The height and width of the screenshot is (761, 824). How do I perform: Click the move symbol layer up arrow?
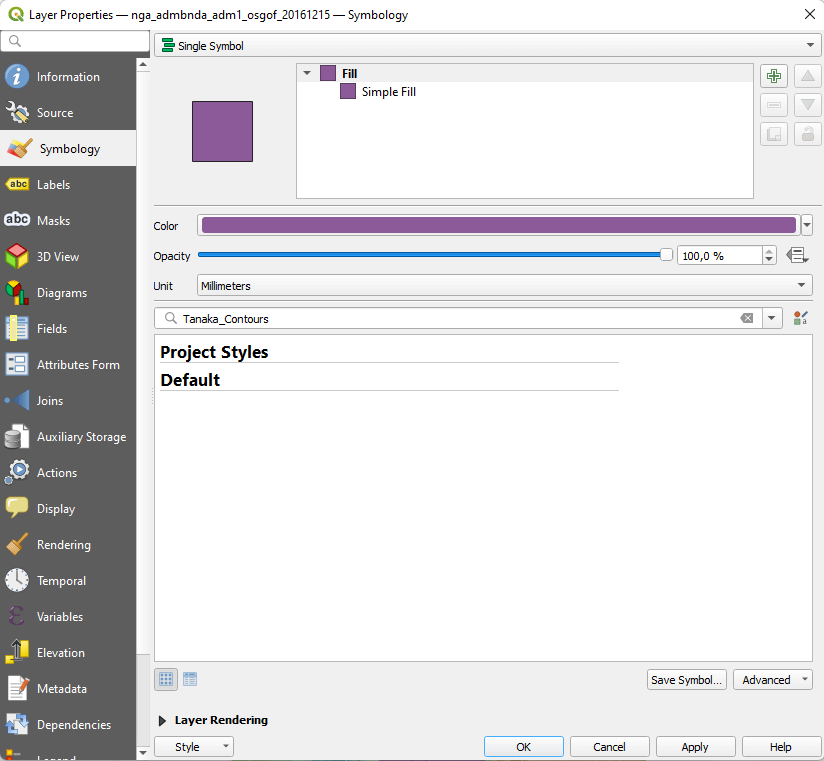pyautogui.click(x=808, y=77)
